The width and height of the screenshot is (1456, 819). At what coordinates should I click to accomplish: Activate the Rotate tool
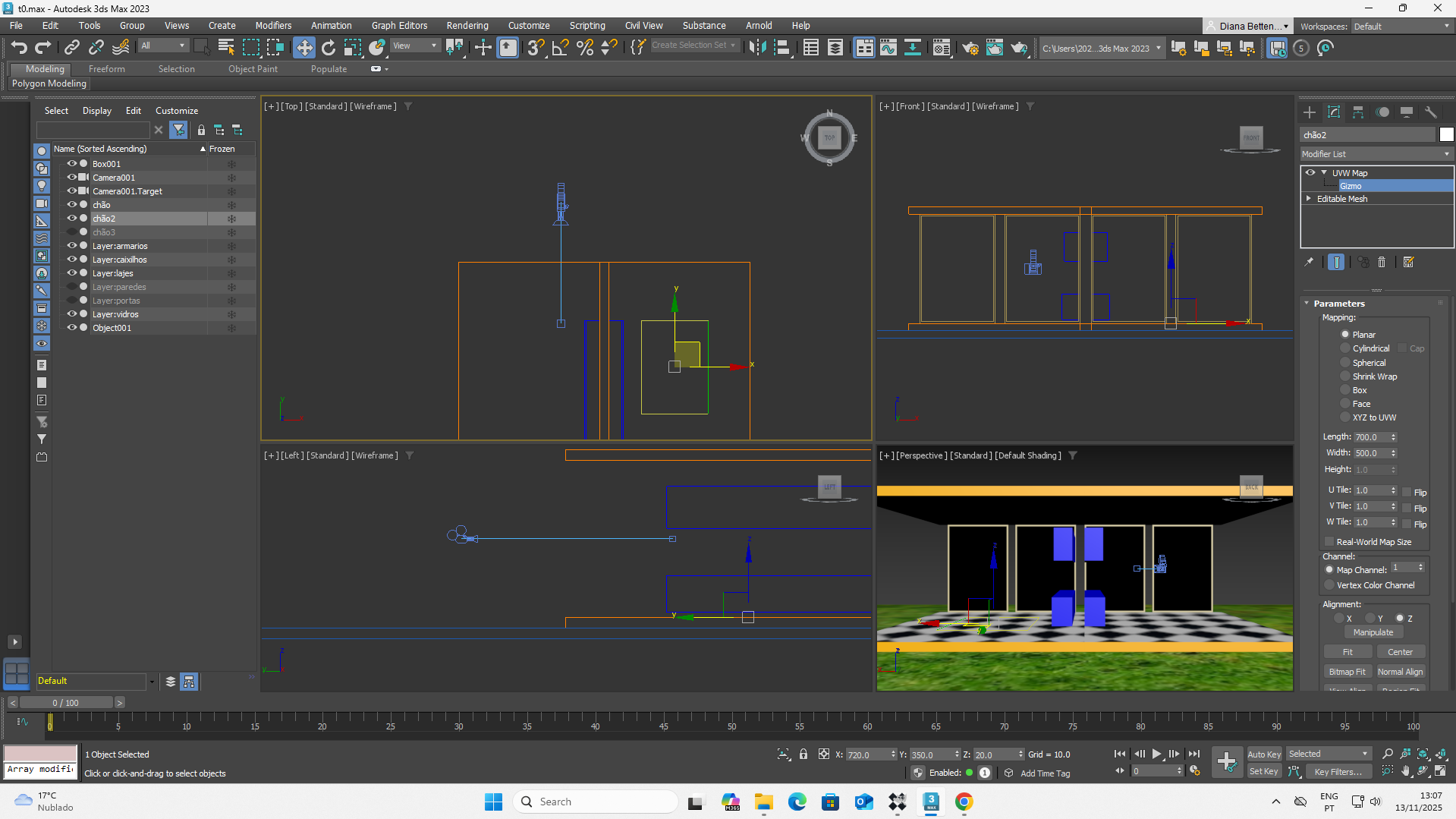[328, 48]
